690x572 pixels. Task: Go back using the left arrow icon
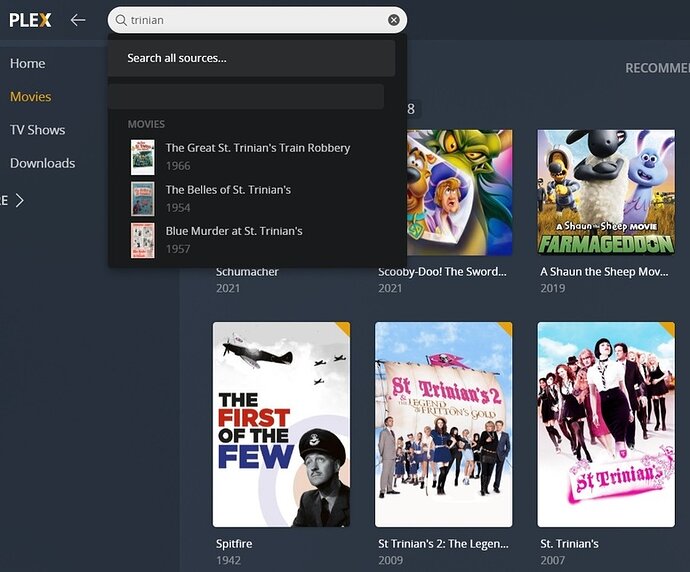click(78, 20)
